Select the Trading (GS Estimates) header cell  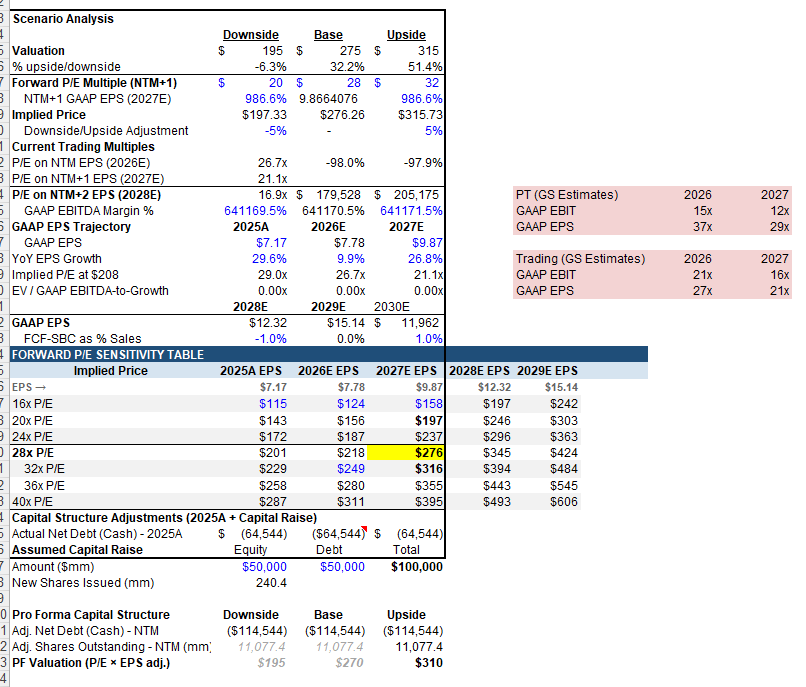click(x=579, y=259)
